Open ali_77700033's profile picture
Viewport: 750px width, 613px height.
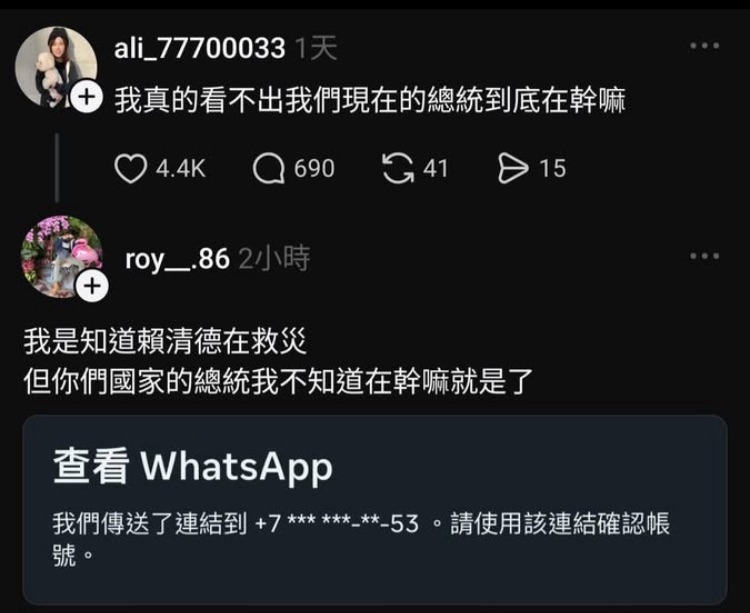pyautogui.click(x=56, y=67)
